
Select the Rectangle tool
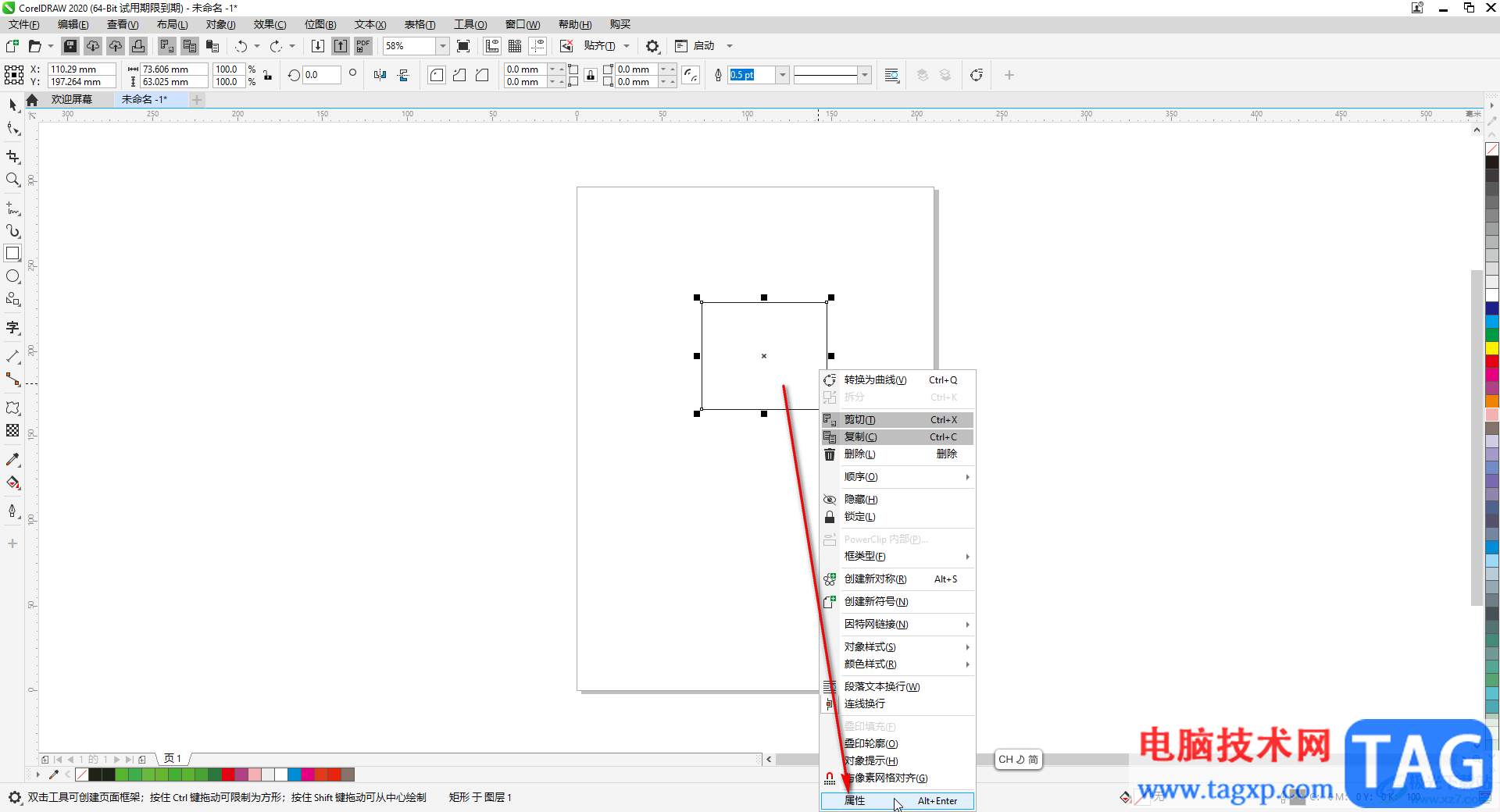coord(12,254)
